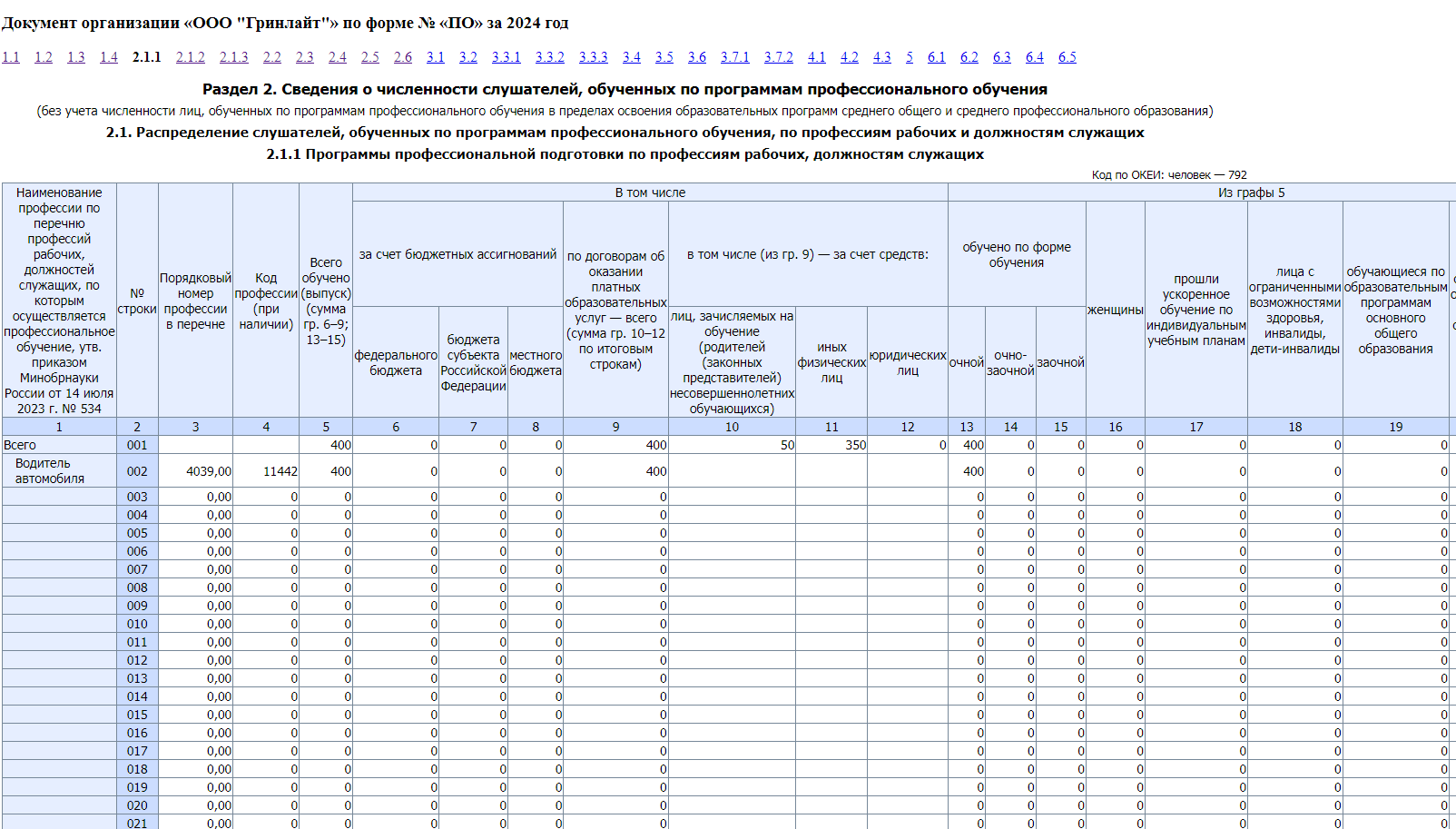
Task: Click the 'иных физических лиц' header
Action: pyautogui.click(x=831, y=362)
